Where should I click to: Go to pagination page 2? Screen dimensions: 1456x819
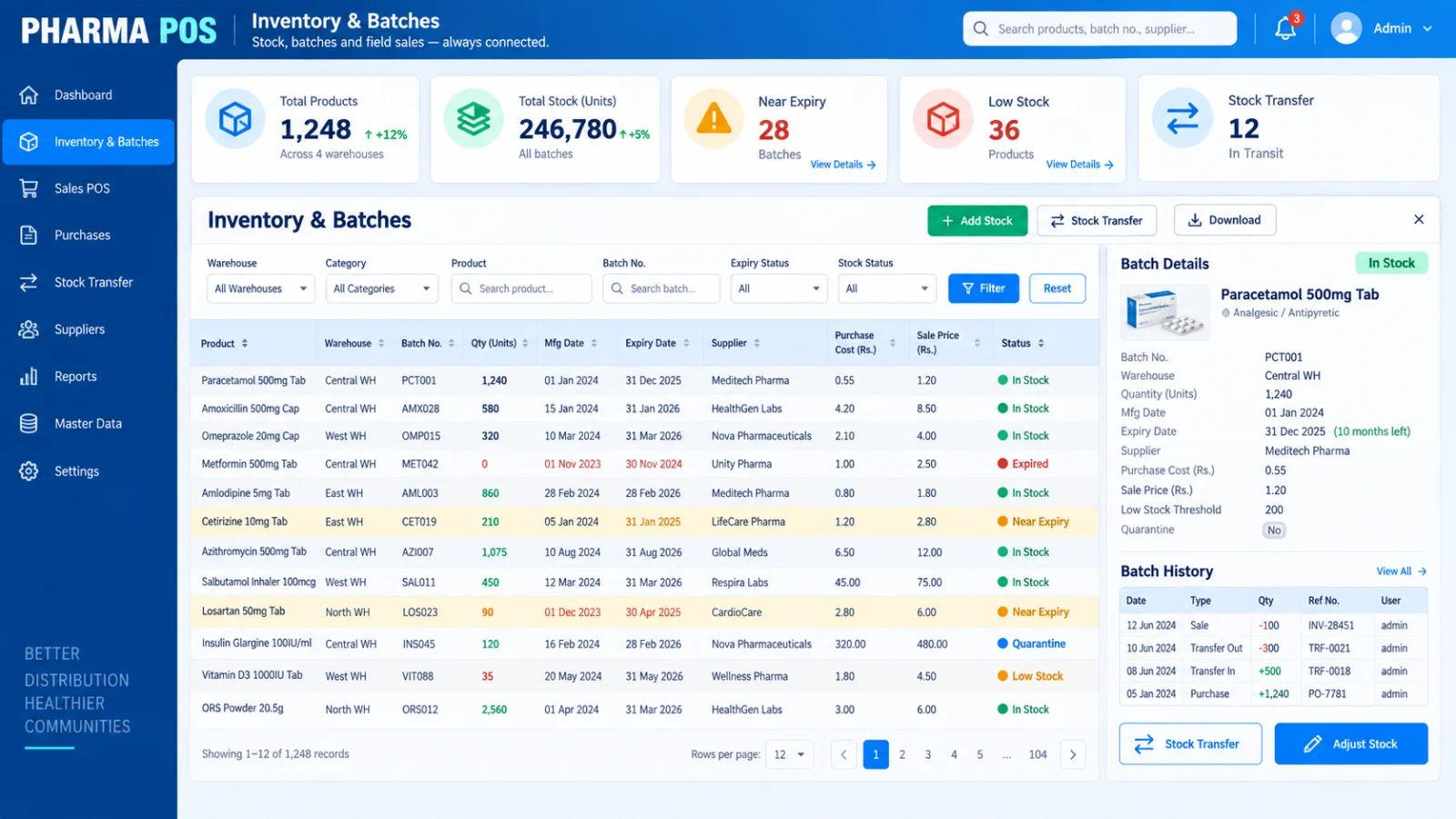click(x=902, y=754)
